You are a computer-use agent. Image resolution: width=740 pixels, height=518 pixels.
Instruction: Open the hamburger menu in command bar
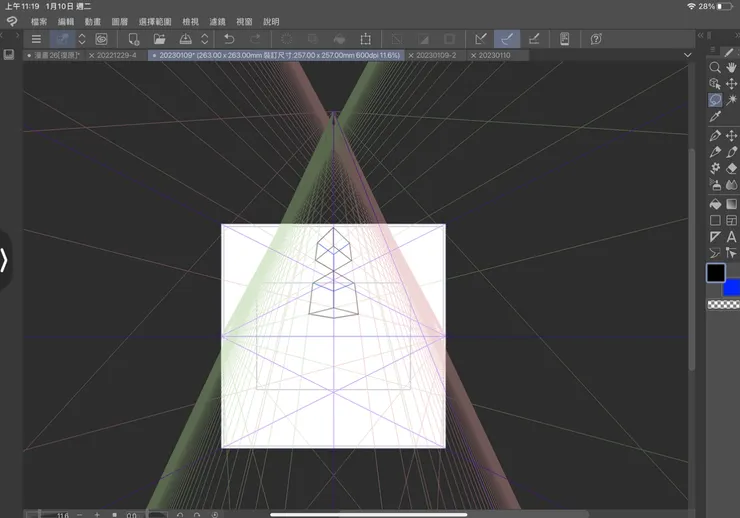tap(36, 39)
